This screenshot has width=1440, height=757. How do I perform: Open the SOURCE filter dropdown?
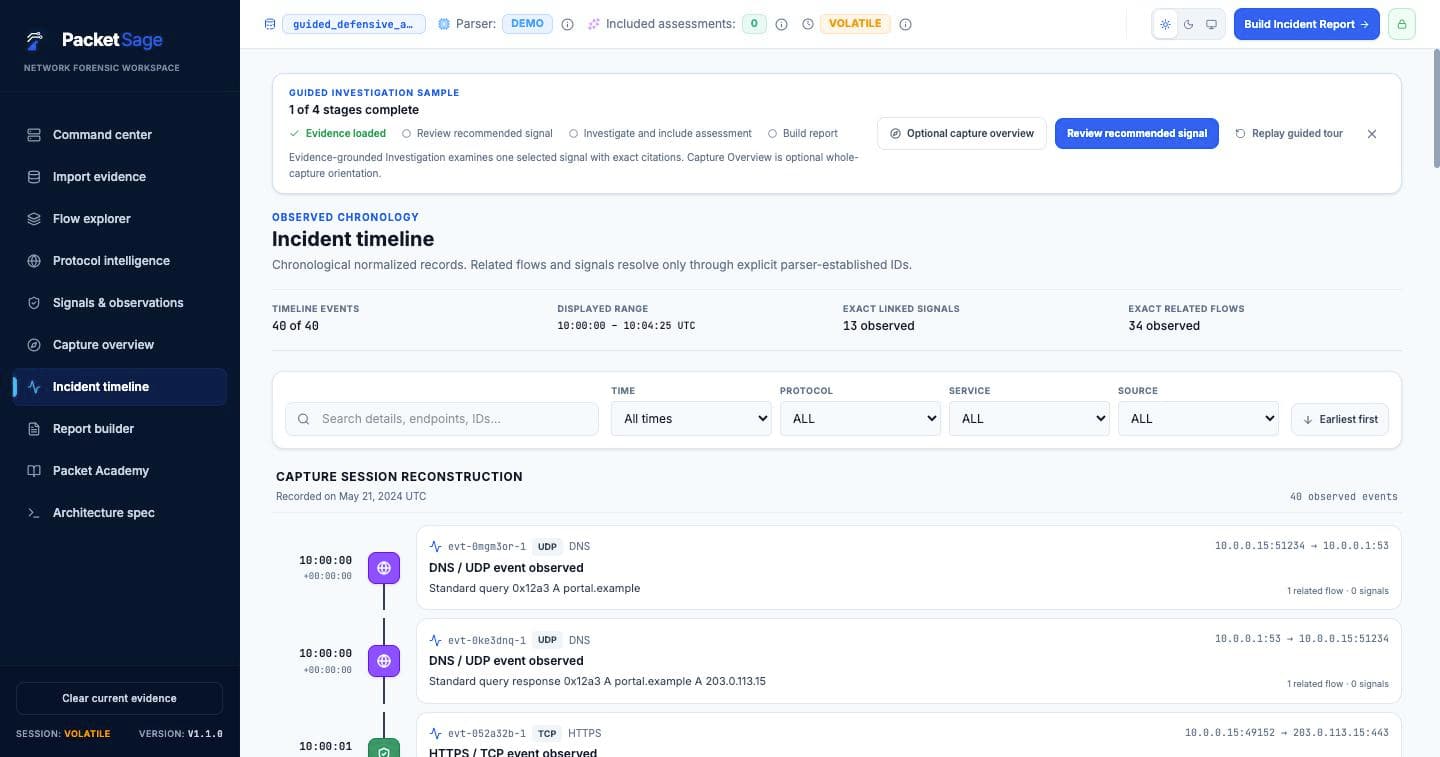click(1198, 419)
